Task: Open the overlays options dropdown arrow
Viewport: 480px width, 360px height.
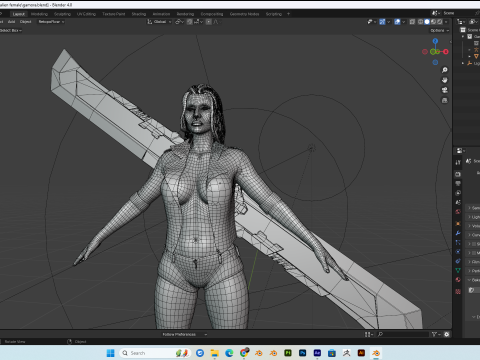Action: [404, 22]
